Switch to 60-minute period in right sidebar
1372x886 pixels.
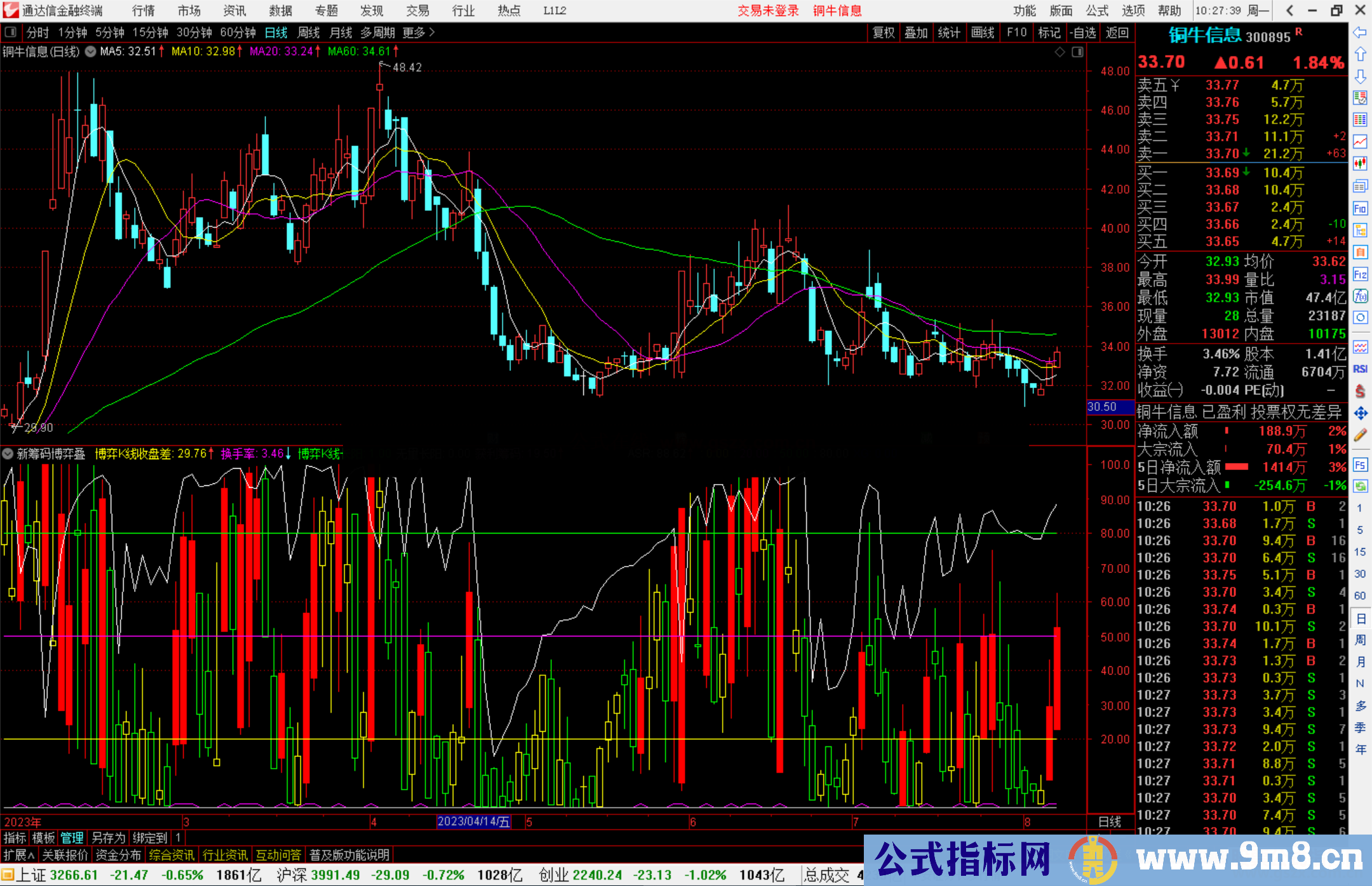coord(1360,596)
